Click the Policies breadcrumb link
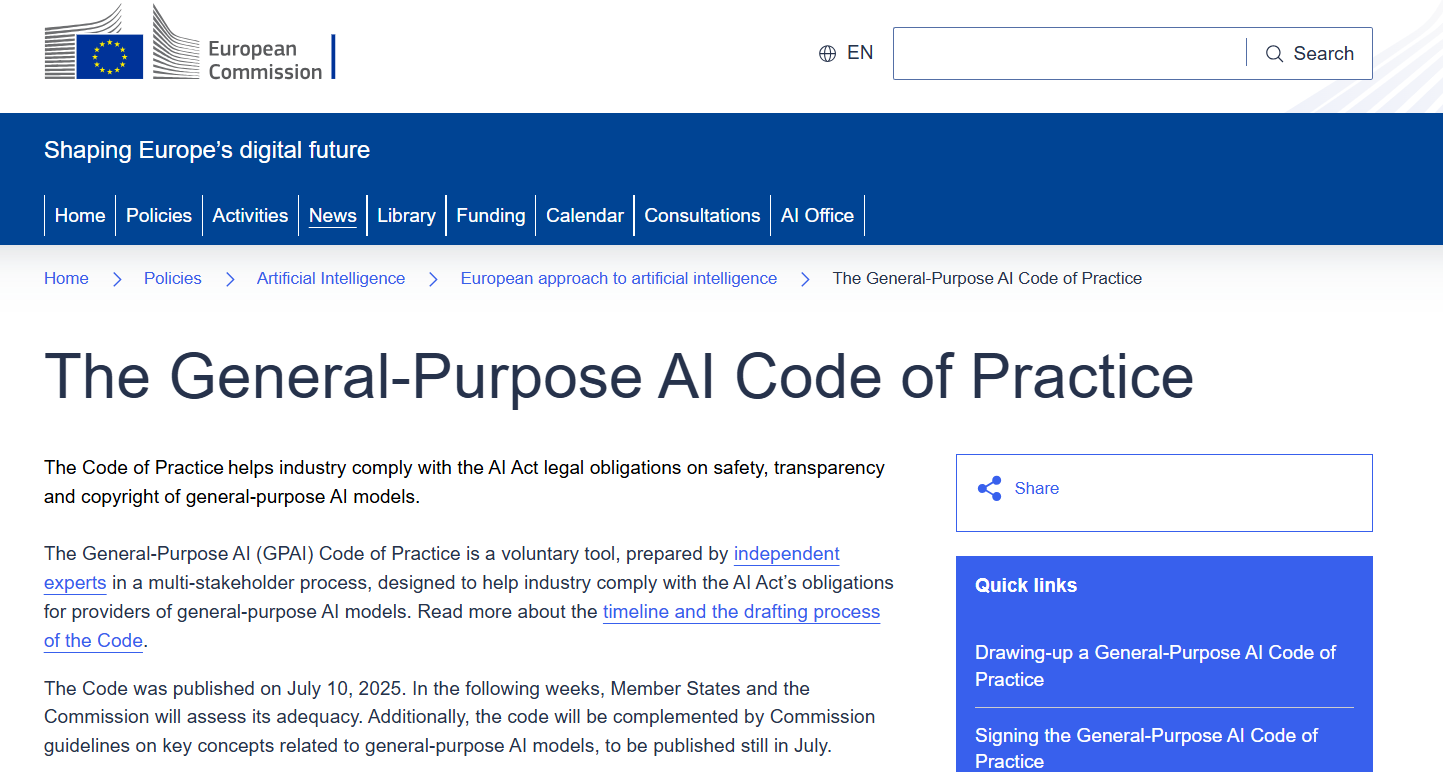1443x772 pixels. coord(173,278)
